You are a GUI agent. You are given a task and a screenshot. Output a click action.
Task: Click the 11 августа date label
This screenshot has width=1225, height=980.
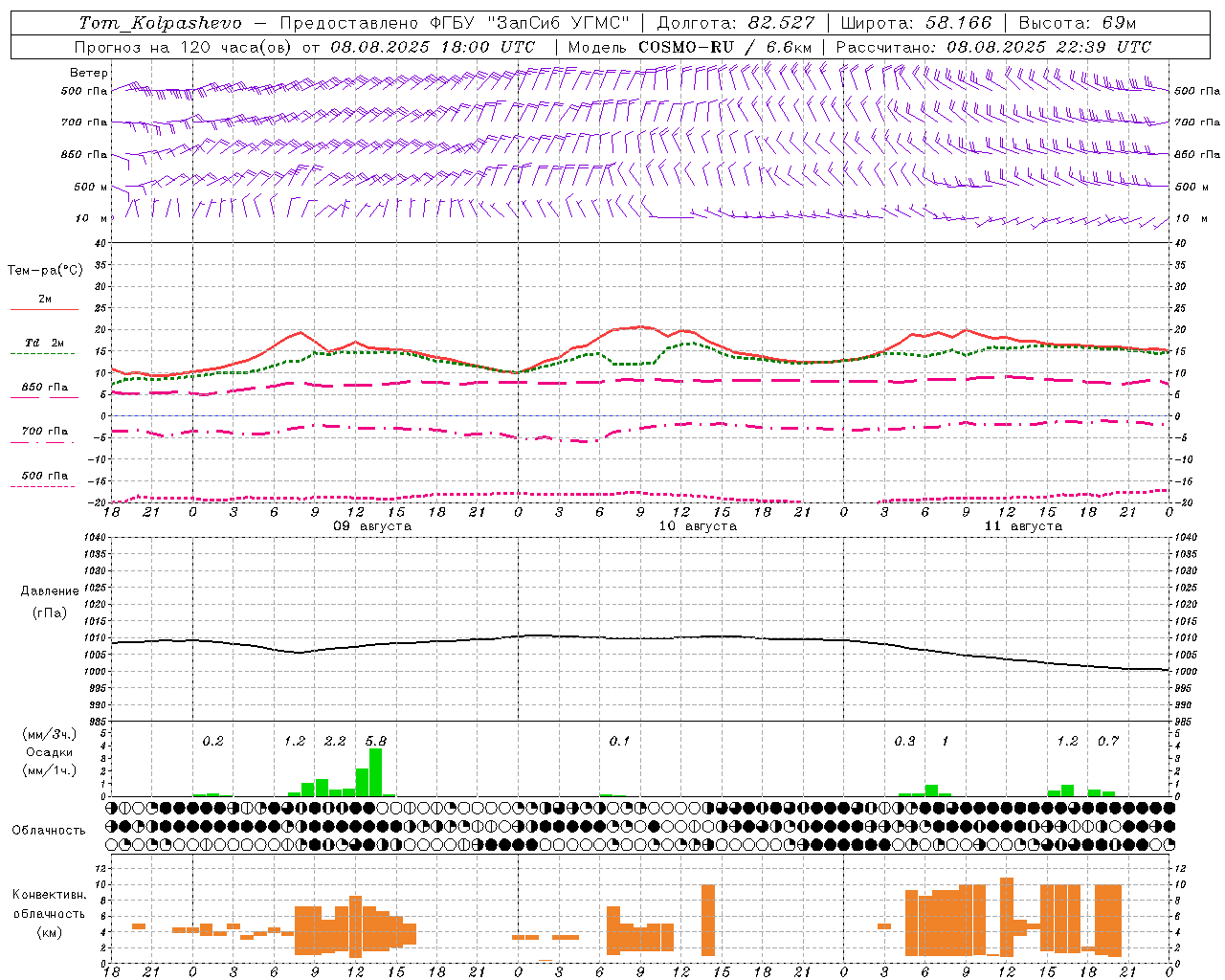pos(1023,526)
